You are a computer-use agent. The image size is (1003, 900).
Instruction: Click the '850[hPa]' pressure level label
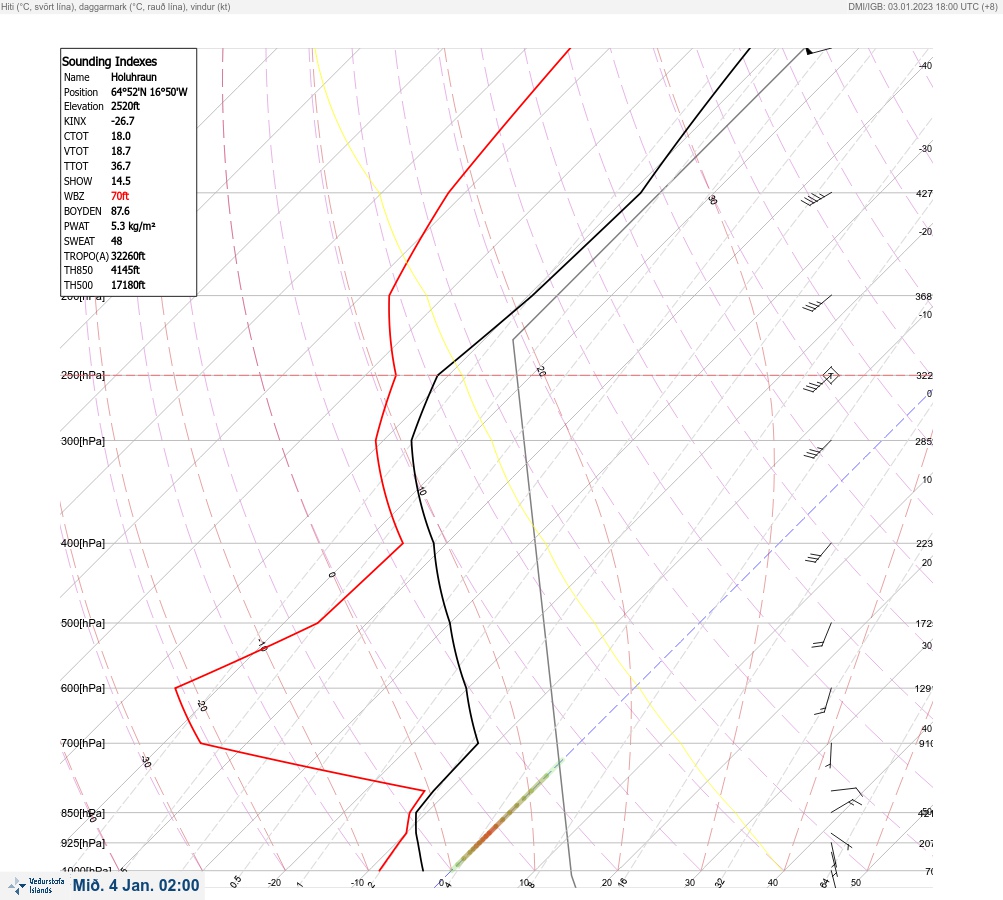pos(83,813)
